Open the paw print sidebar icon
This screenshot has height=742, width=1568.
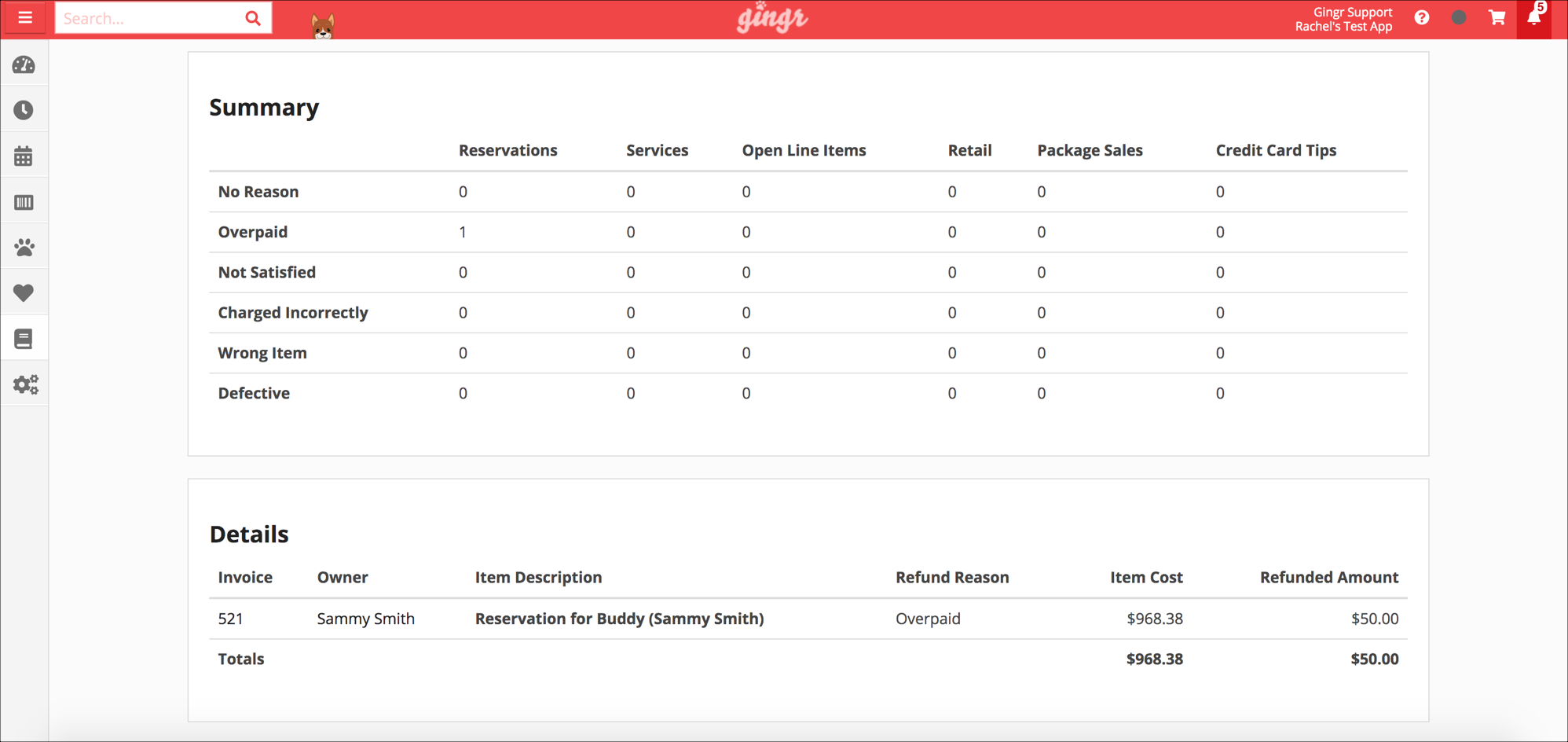tap(24, 248)
